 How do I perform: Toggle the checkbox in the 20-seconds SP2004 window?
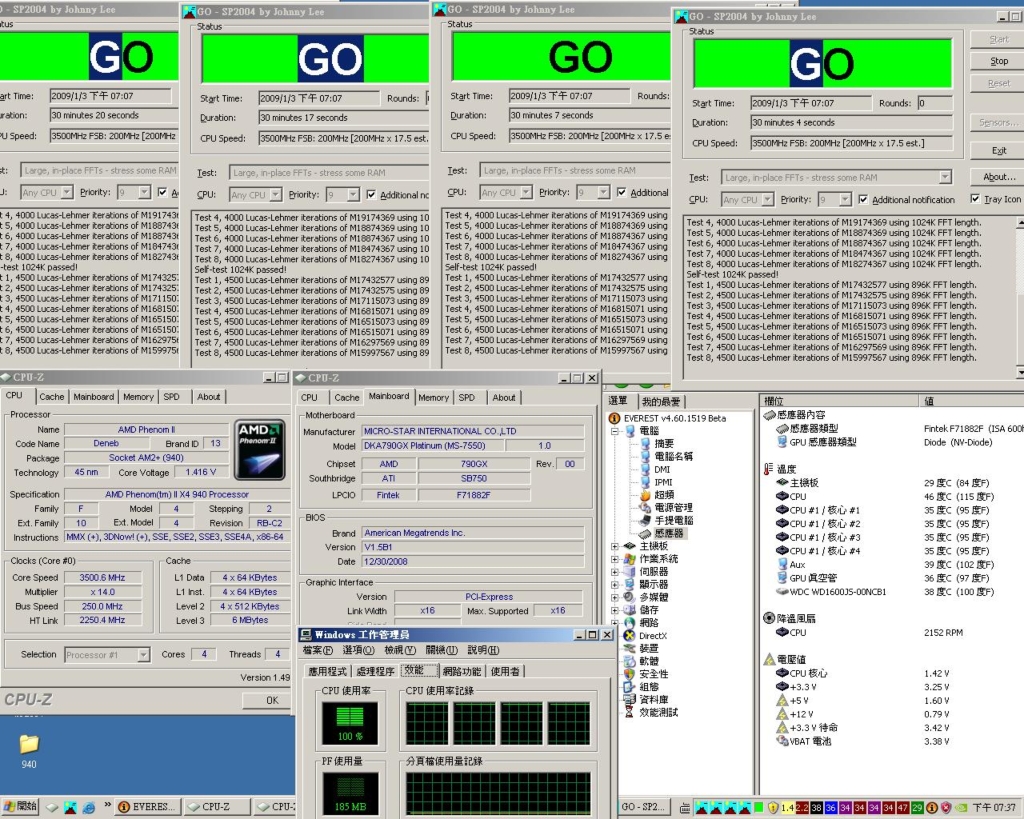[x=163, y=193]
